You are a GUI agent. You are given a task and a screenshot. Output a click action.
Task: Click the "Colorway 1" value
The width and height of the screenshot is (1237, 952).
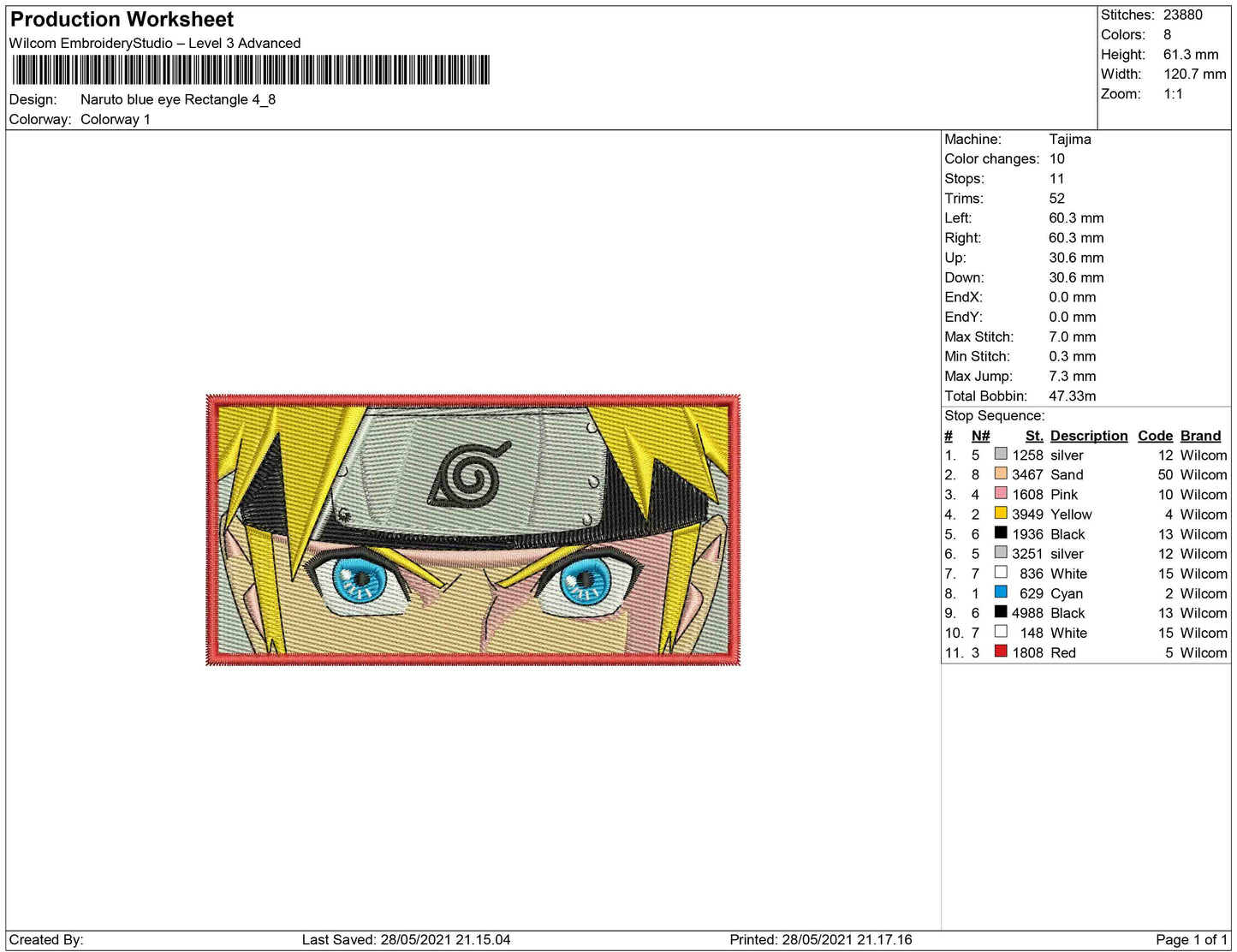[116, 120]
